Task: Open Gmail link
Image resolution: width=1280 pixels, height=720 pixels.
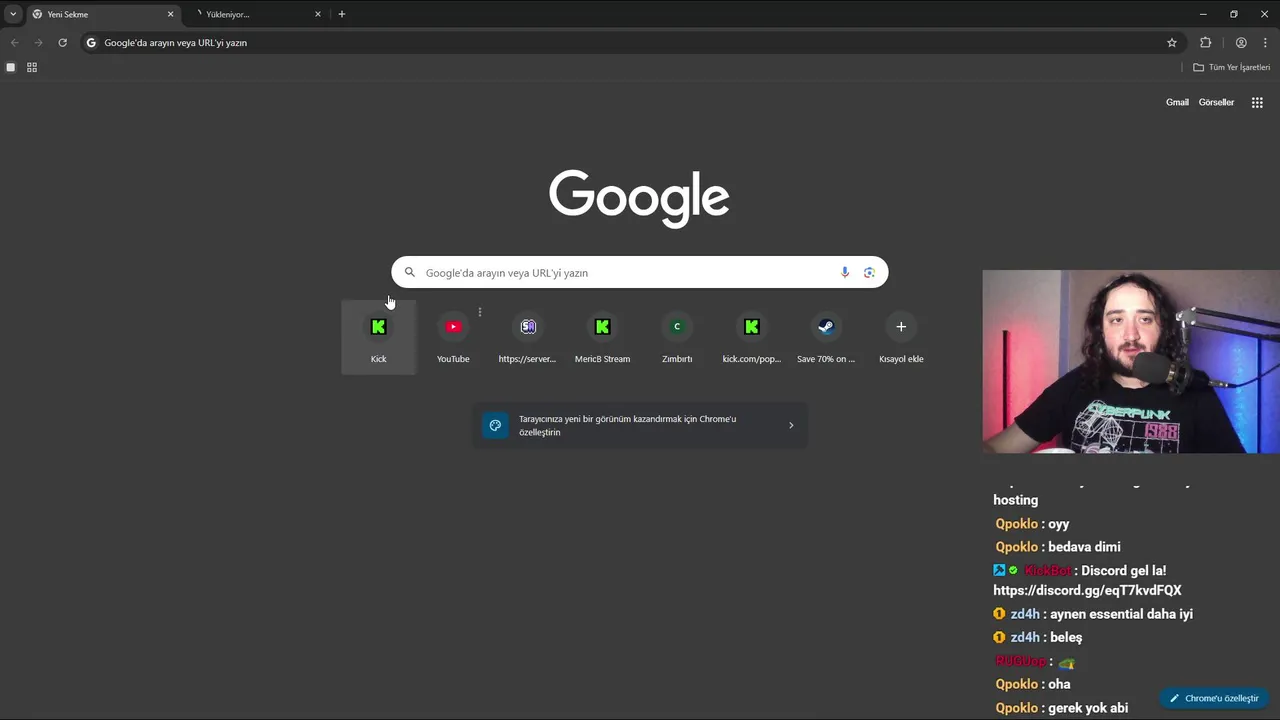Action: click(x=1177, y=102)
